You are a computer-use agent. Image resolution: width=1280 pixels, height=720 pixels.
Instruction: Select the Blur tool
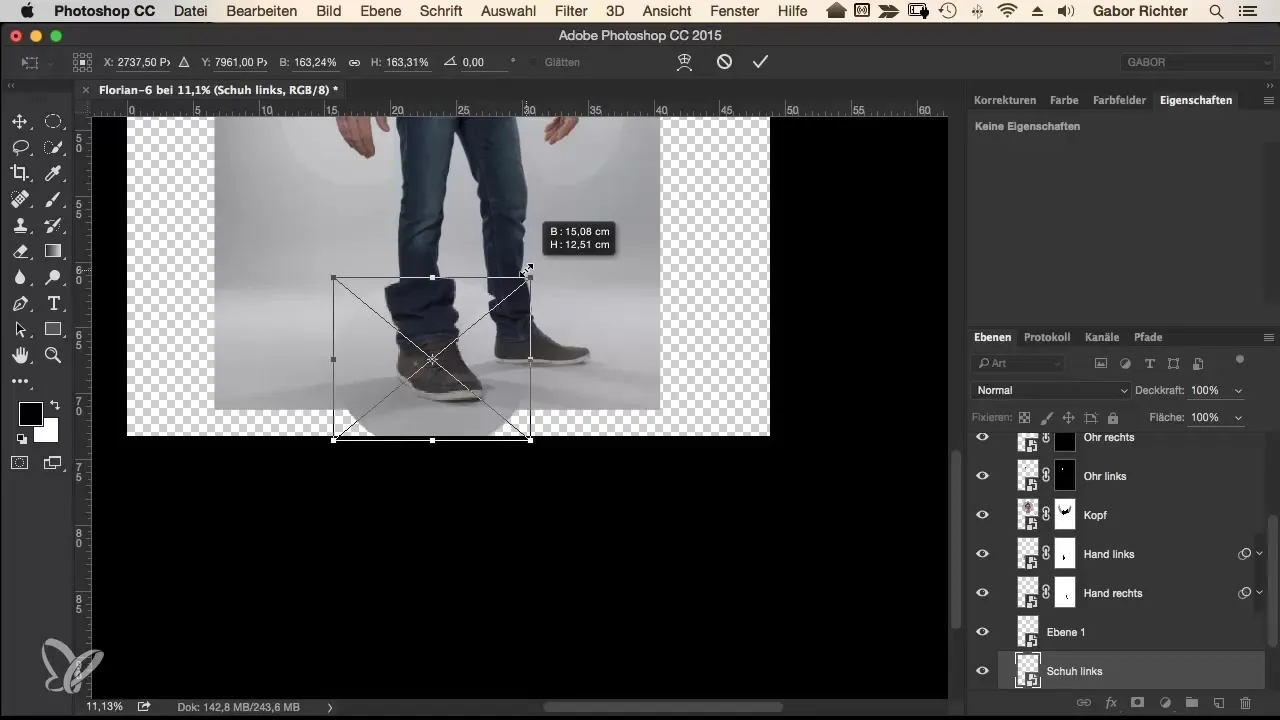[19, 277]
